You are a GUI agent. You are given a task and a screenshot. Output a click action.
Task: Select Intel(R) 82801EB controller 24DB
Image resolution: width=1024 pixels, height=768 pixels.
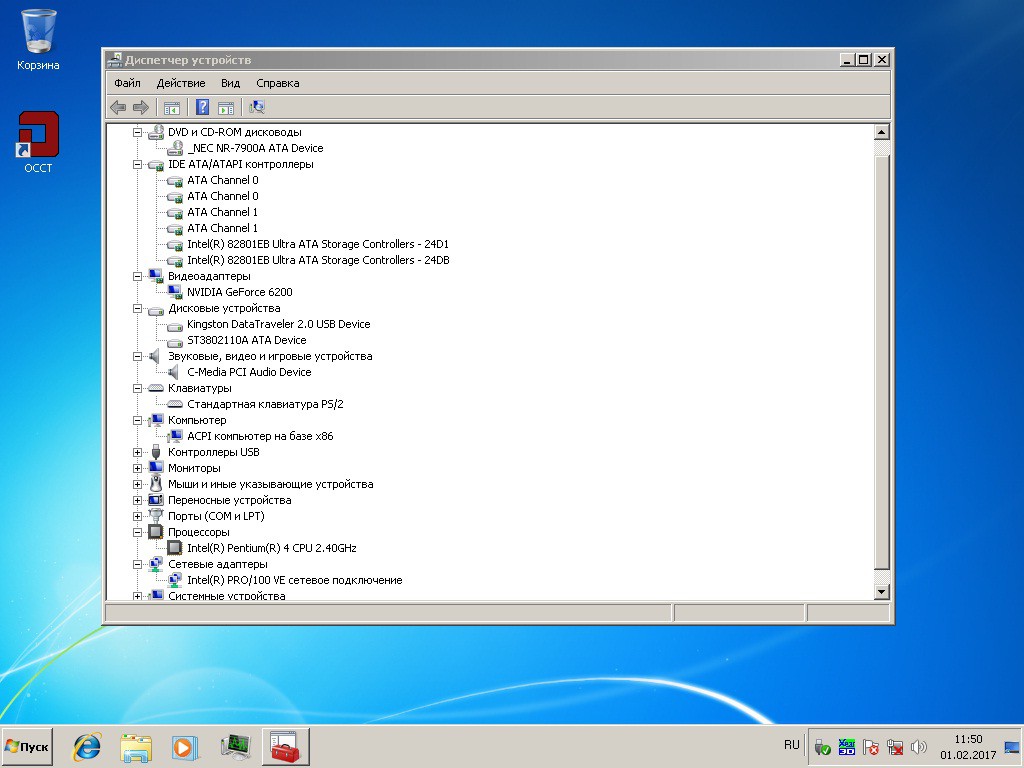pyautogui.click(x=318, y=260)
